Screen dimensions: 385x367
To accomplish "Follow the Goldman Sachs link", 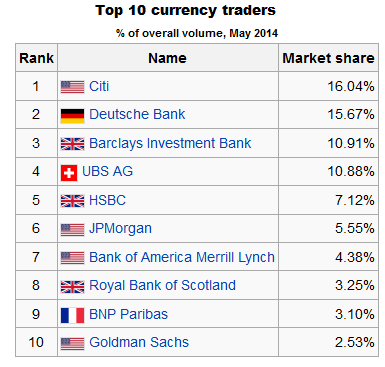I will click(x=139, y=342).
